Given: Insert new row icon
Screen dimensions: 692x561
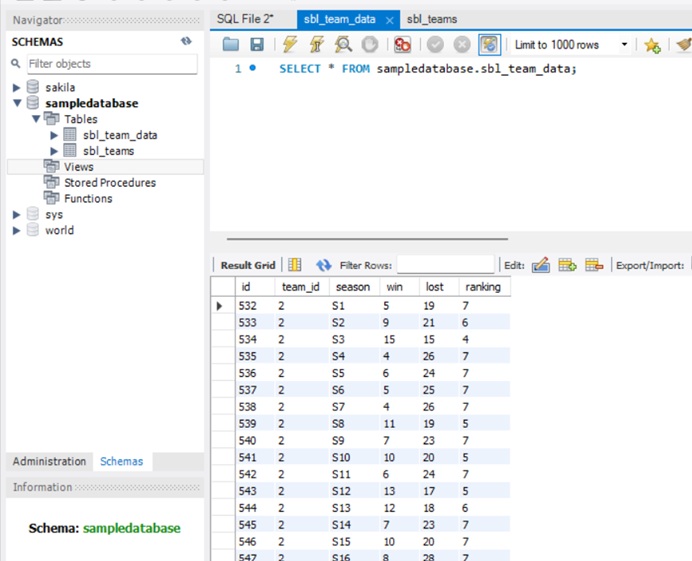Looking at the screenshot, I should click(x=567, y=265).
